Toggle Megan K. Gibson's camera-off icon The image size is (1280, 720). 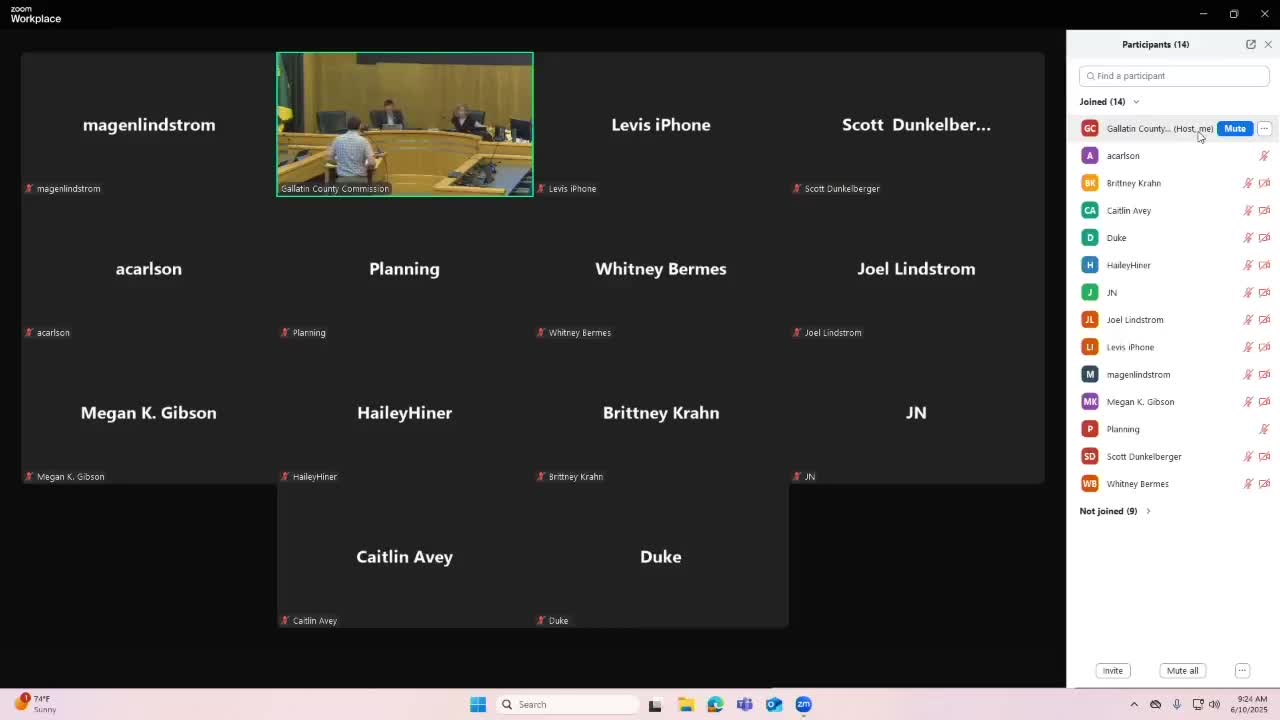pos(1264,402)
